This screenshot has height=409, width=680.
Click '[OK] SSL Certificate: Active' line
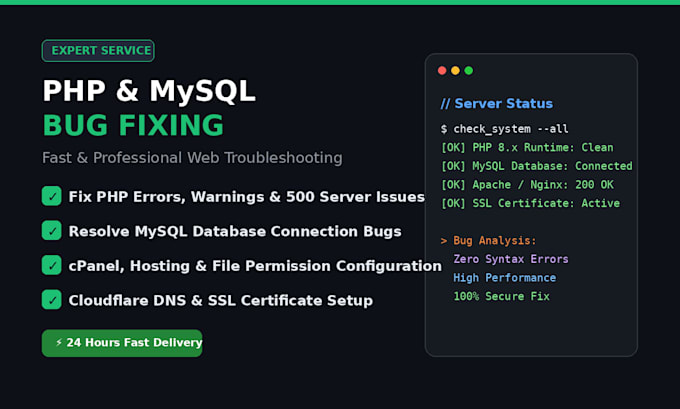click(530, 203)
